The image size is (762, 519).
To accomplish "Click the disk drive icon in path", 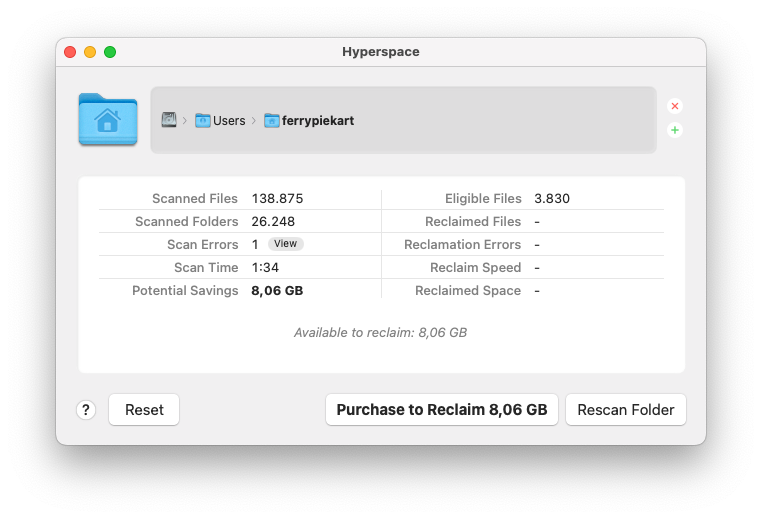I will tap(169, 120).
